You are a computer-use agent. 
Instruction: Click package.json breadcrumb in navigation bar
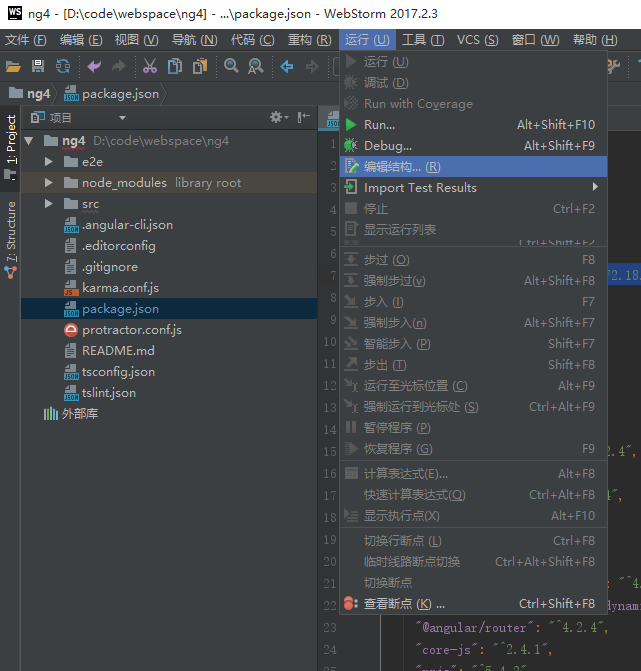point(112,94)
